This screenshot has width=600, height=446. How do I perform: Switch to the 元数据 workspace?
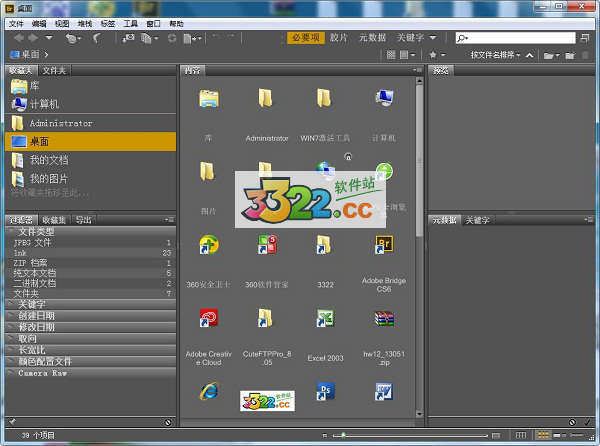click(x=372, y=37)
